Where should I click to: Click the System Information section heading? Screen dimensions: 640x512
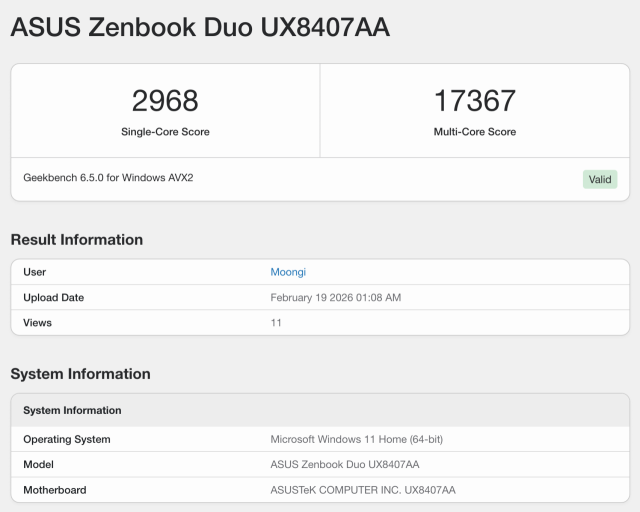click(x=80, y=374)
